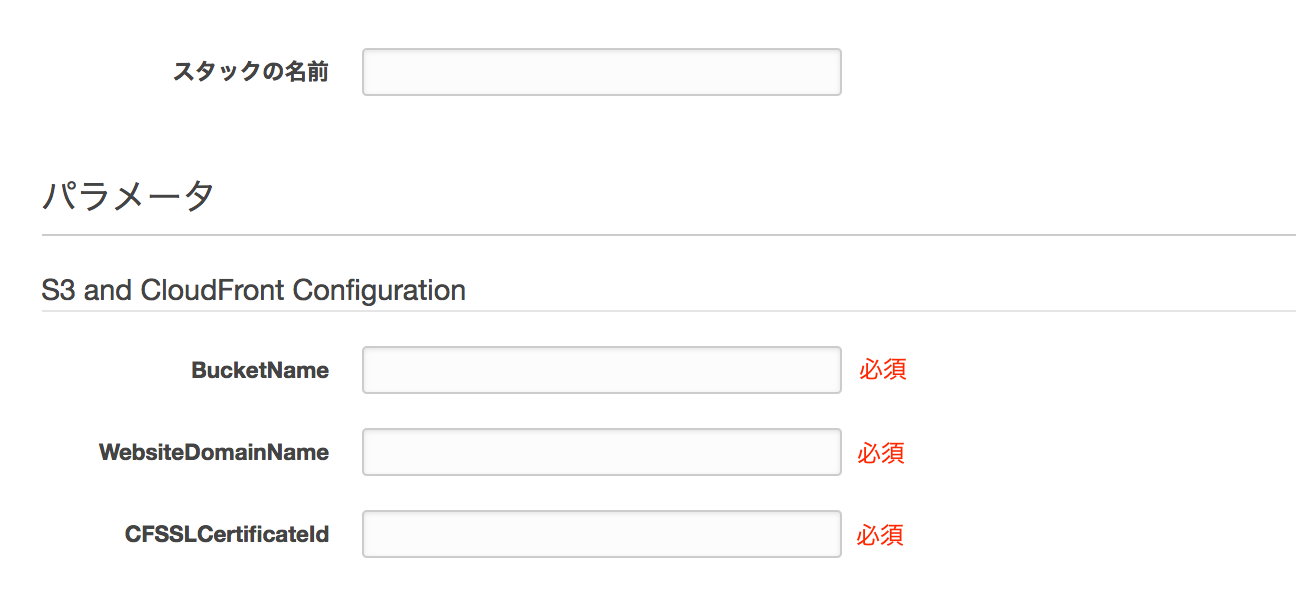
Task: Focus the BucketName input box
Action: 601,370
